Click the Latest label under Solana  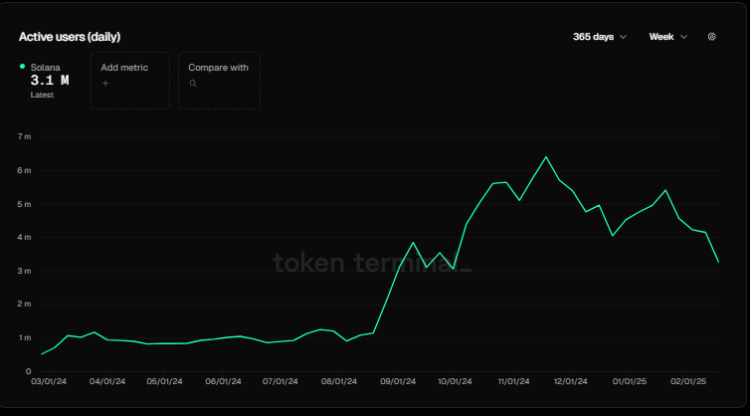coord(42,95)
